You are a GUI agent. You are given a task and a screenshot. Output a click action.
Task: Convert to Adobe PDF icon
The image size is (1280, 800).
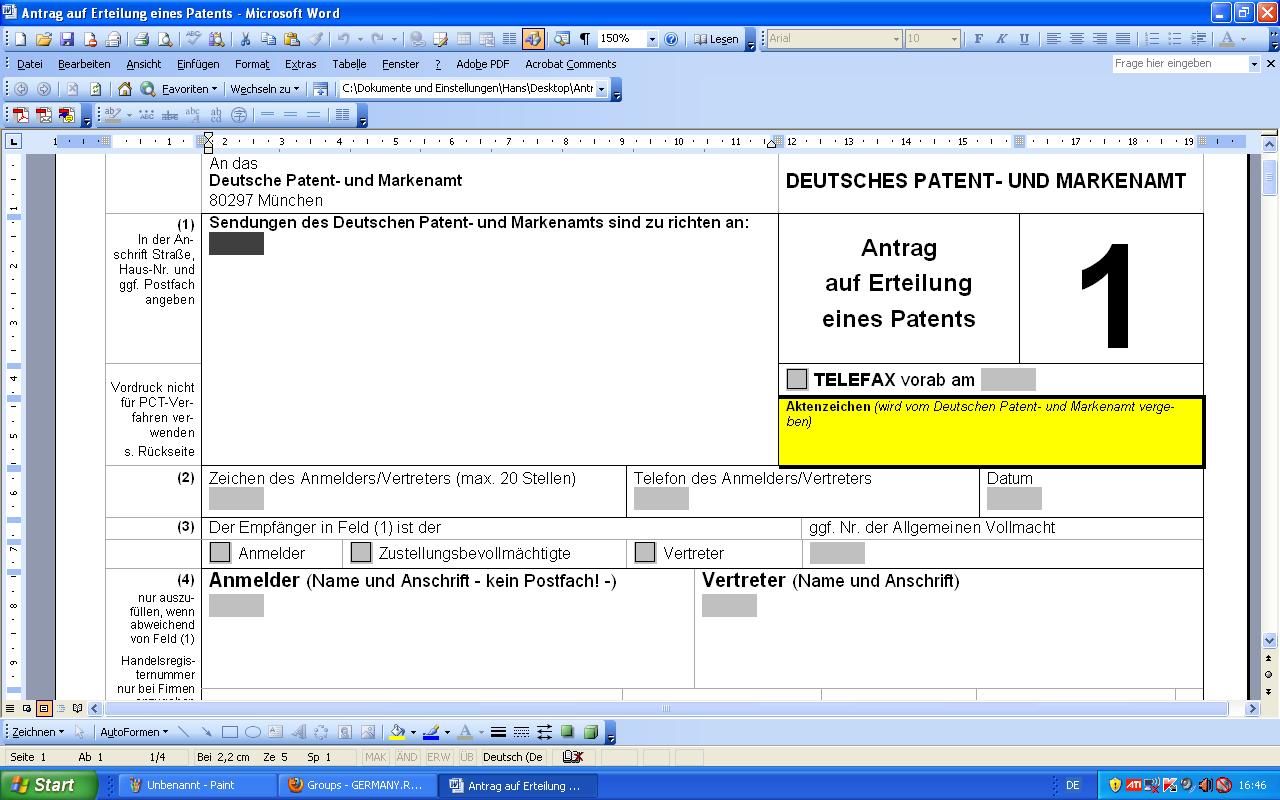point(20,115)
